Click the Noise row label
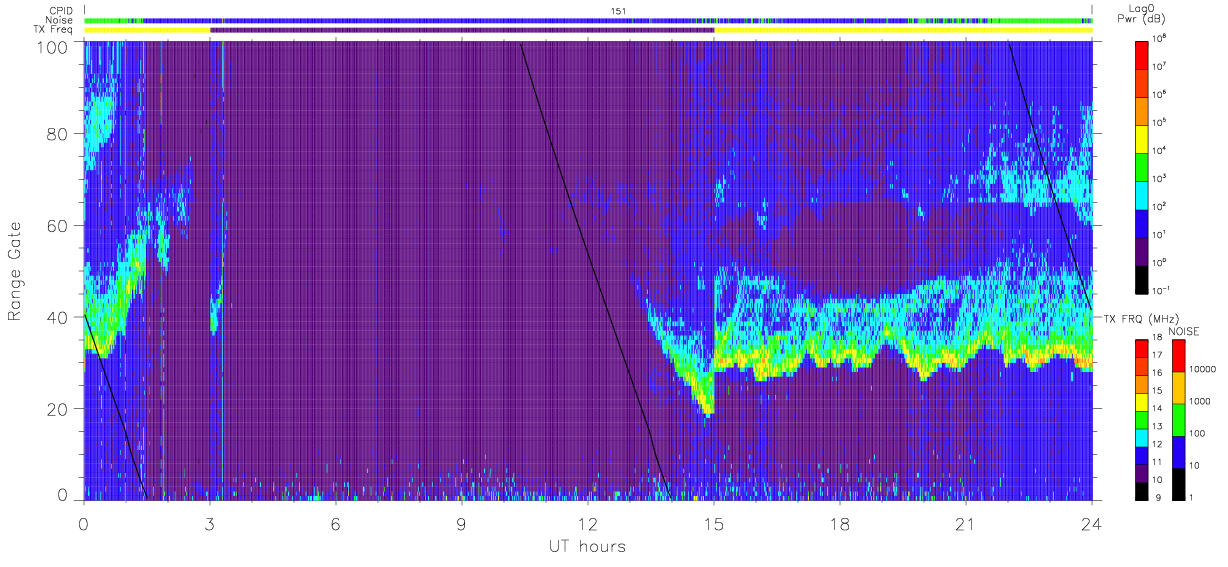This screenshot has width=1228, height=567. (60, 20)
